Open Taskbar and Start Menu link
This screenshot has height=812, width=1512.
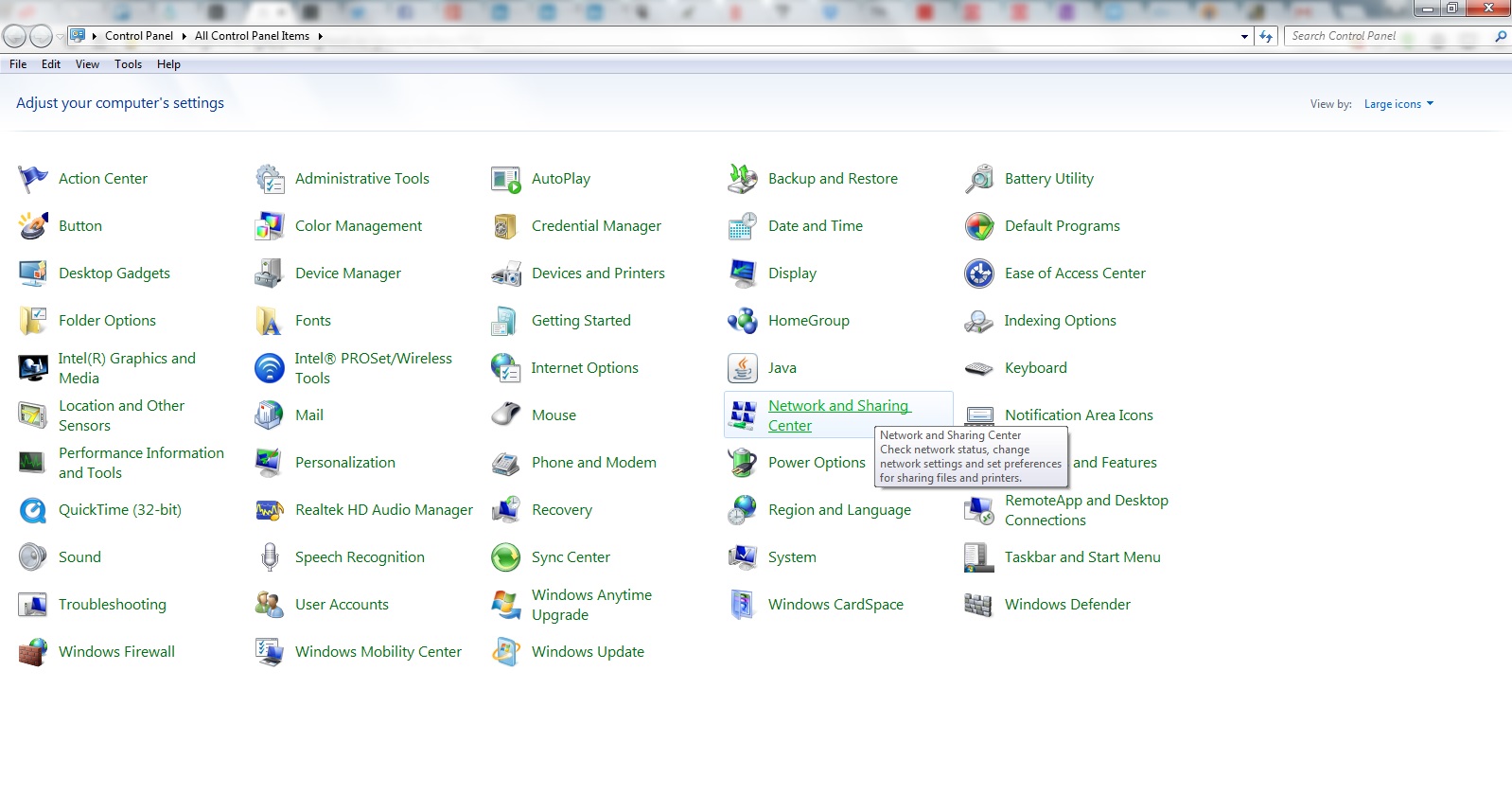1082,557
